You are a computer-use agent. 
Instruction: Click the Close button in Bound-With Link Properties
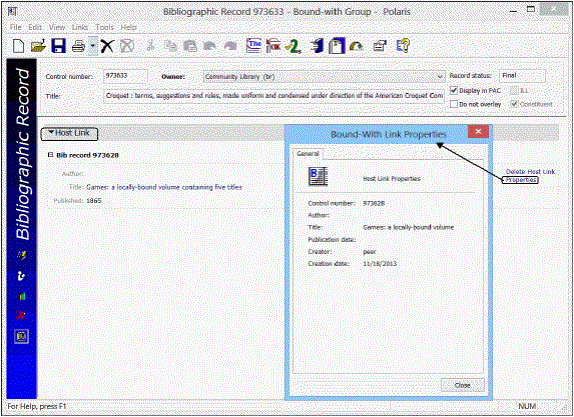(462, 385)
